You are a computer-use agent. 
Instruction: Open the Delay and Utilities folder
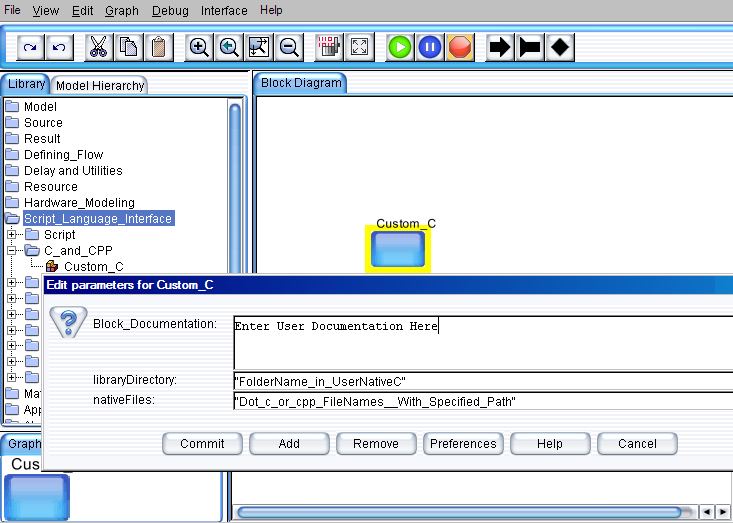click(64, 171)
